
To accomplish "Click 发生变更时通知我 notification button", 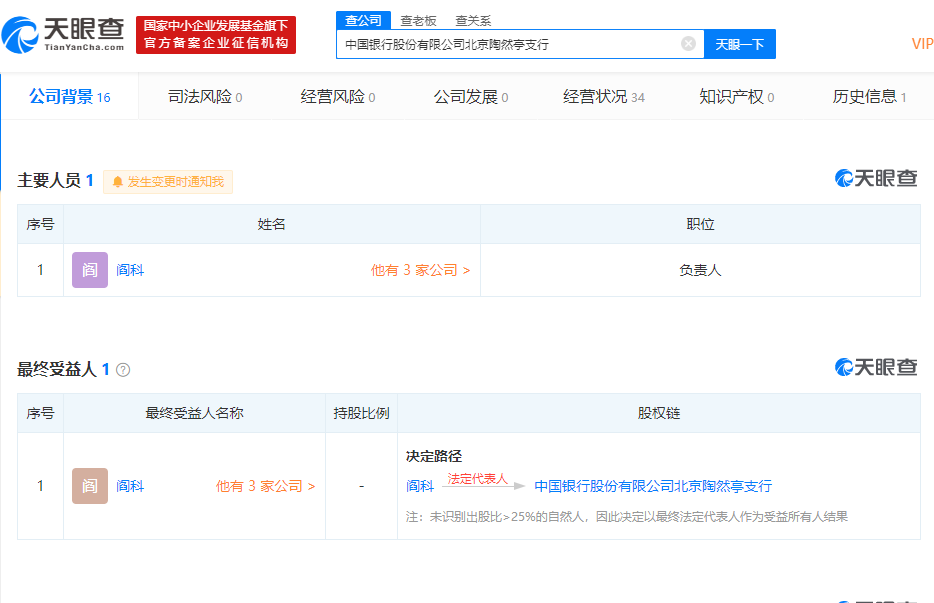I will pos(168,182).
